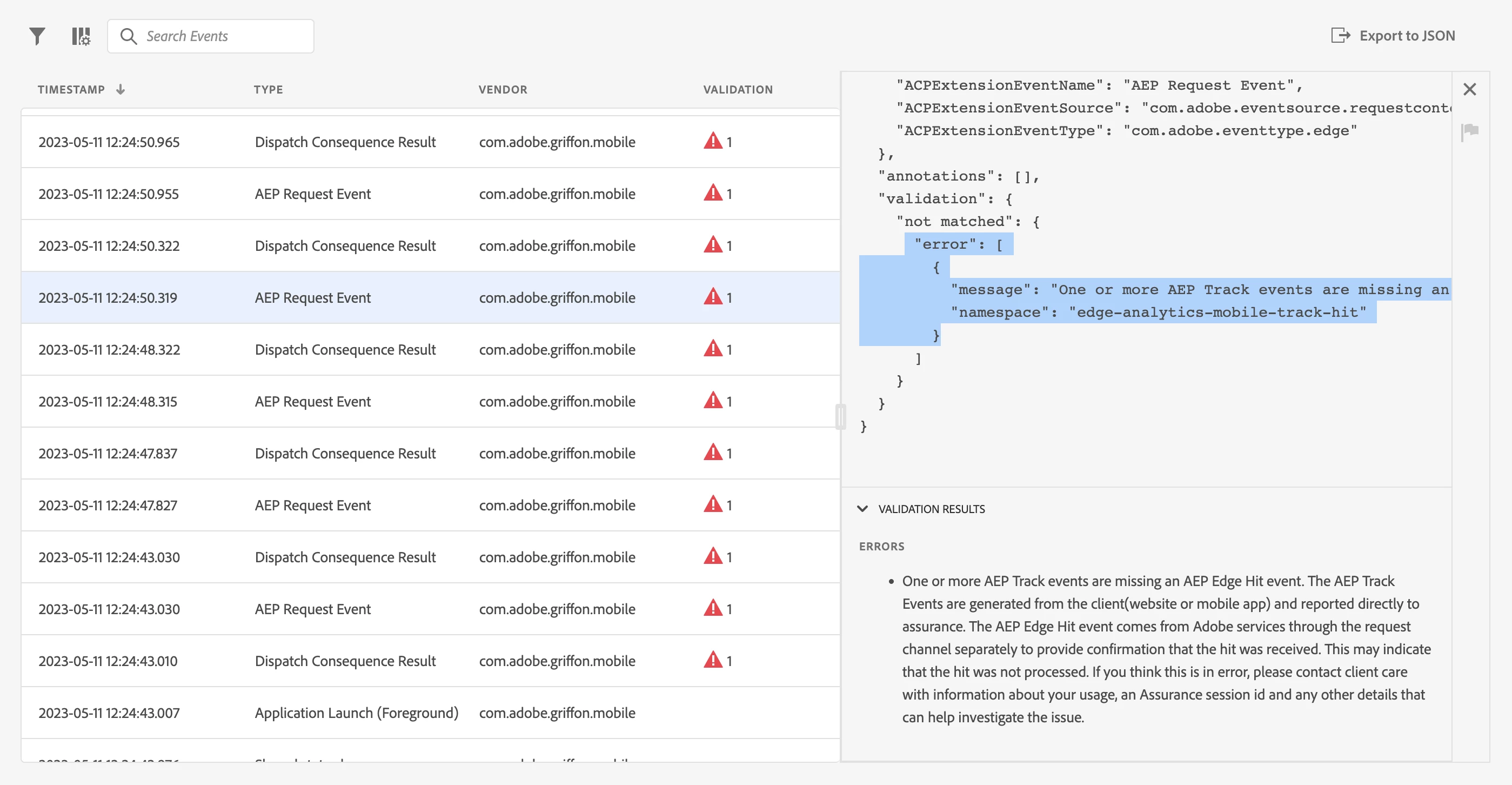
Task: Open the column settings icon
Action: (81, 36)
